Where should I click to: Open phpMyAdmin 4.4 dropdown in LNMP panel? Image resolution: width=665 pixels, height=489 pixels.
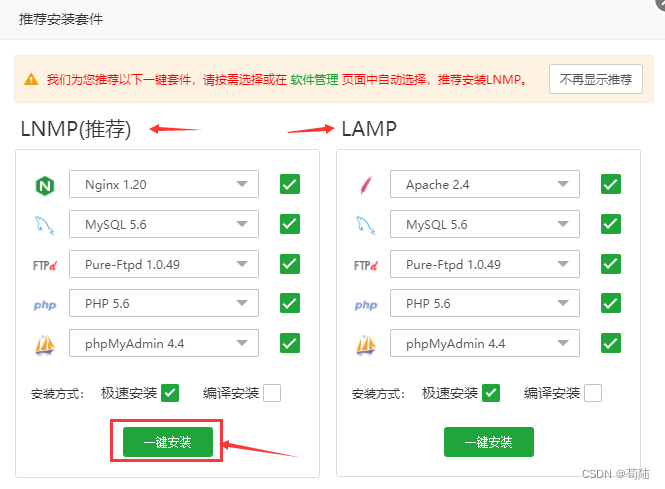[x=164, y=343]
